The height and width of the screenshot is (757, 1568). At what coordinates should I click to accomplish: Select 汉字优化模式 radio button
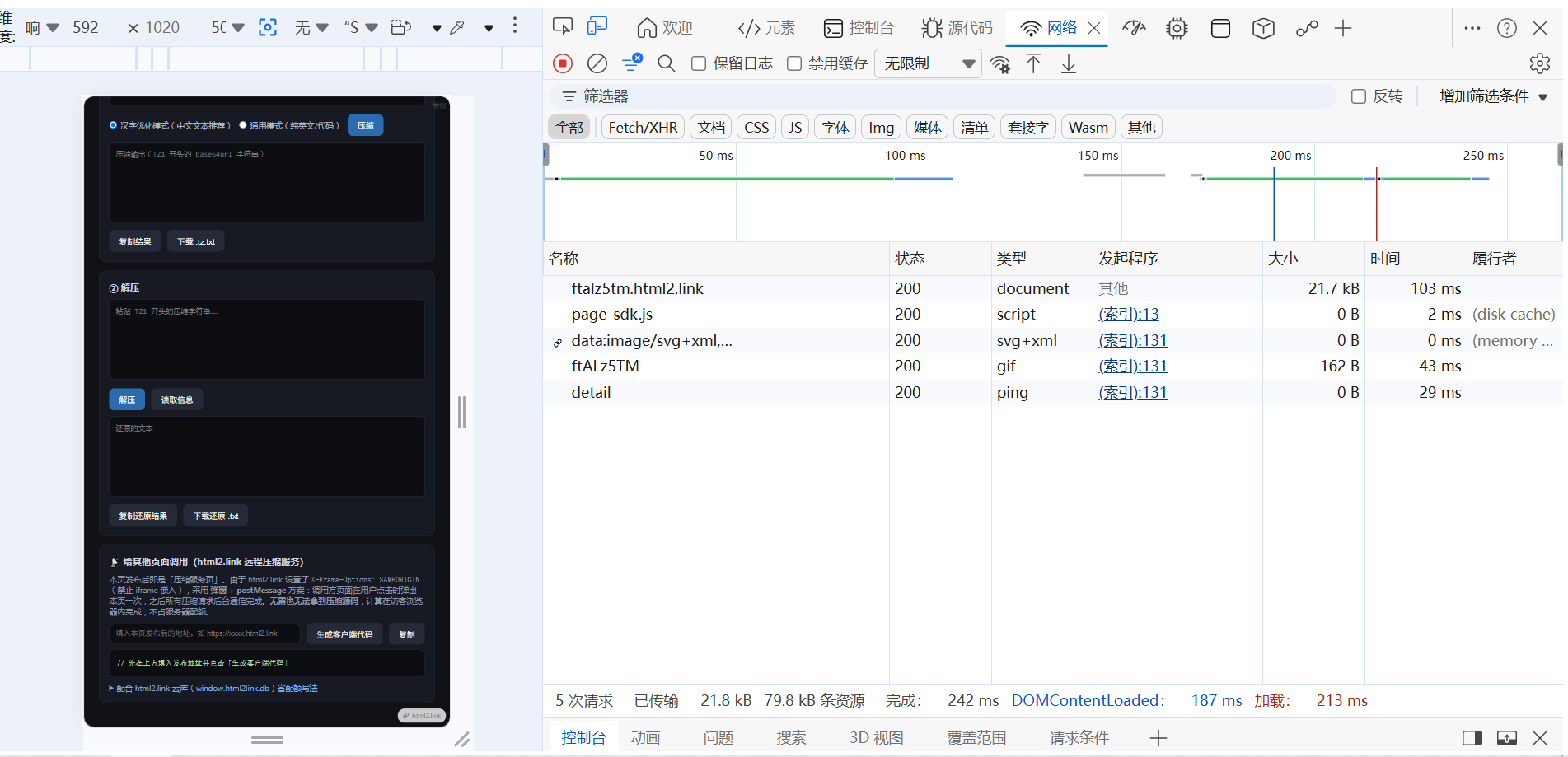pos(114,125)
